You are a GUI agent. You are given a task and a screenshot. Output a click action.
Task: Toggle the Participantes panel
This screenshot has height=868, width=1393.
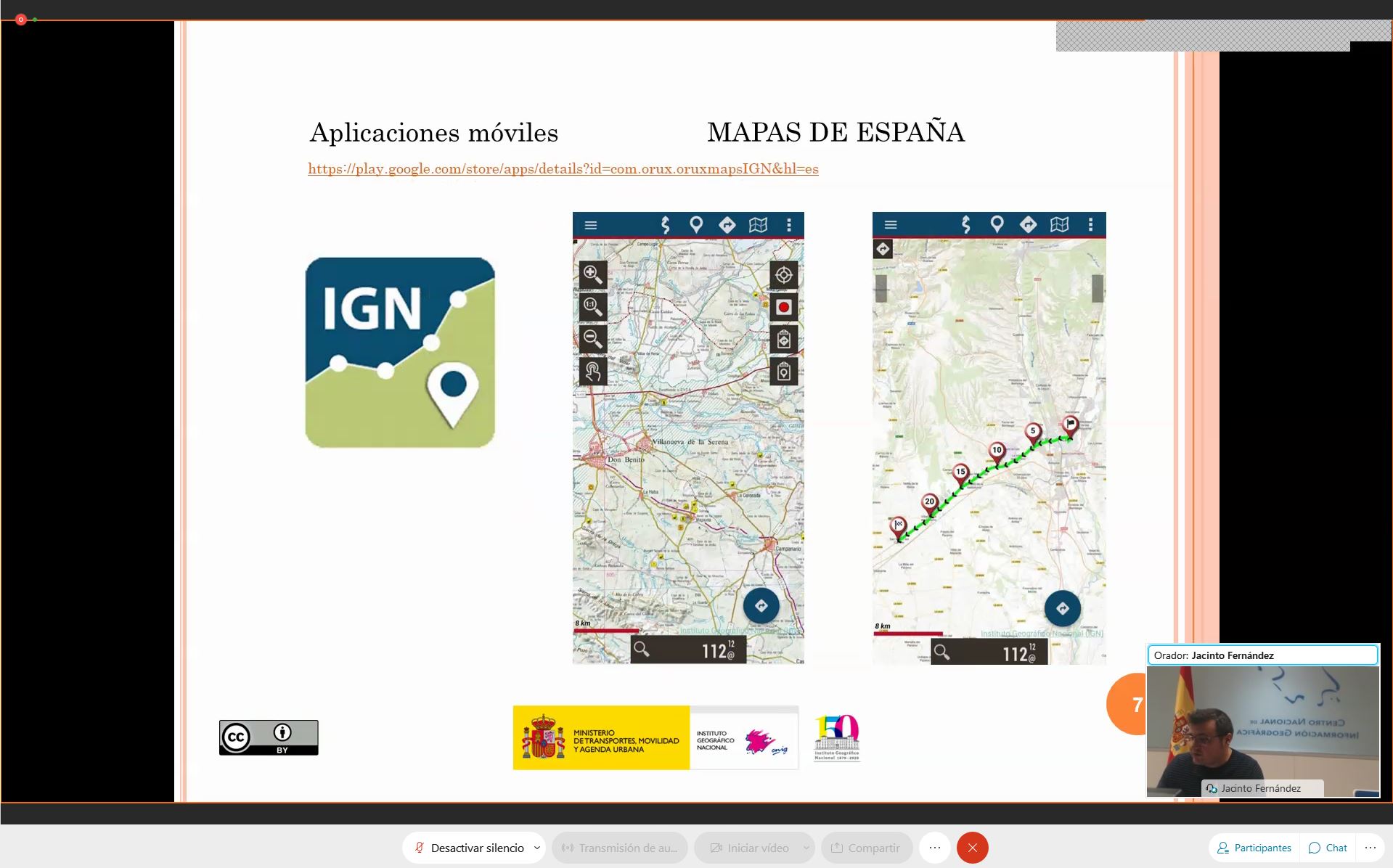click(x=1254, y=848)
